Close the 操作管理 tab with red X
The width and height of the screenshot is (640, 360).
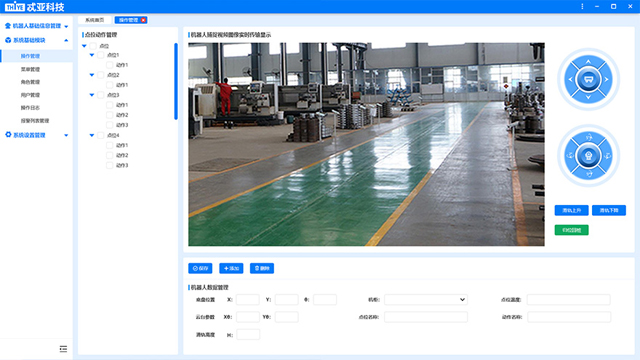(143, 20)
